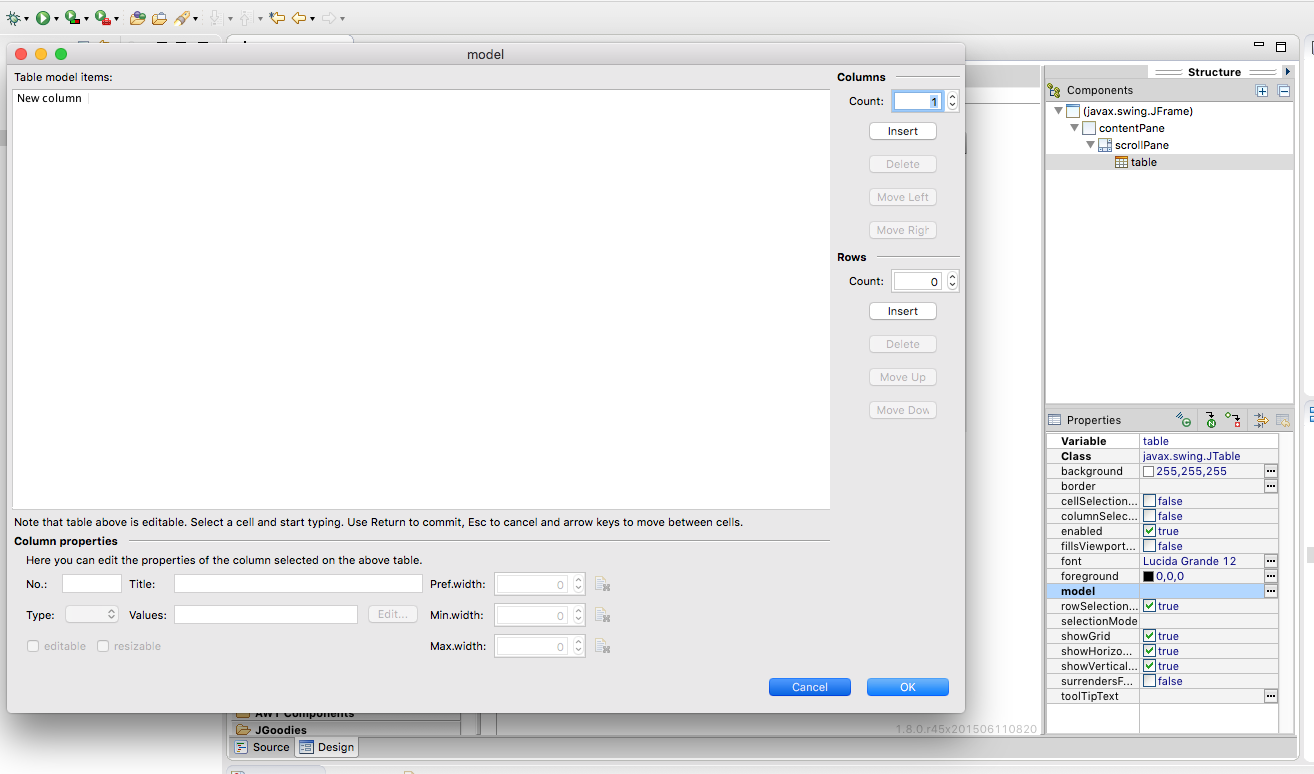
Task: Open the Debug dropdown arrow in the toolbar
Action: [x=26, y=19]
